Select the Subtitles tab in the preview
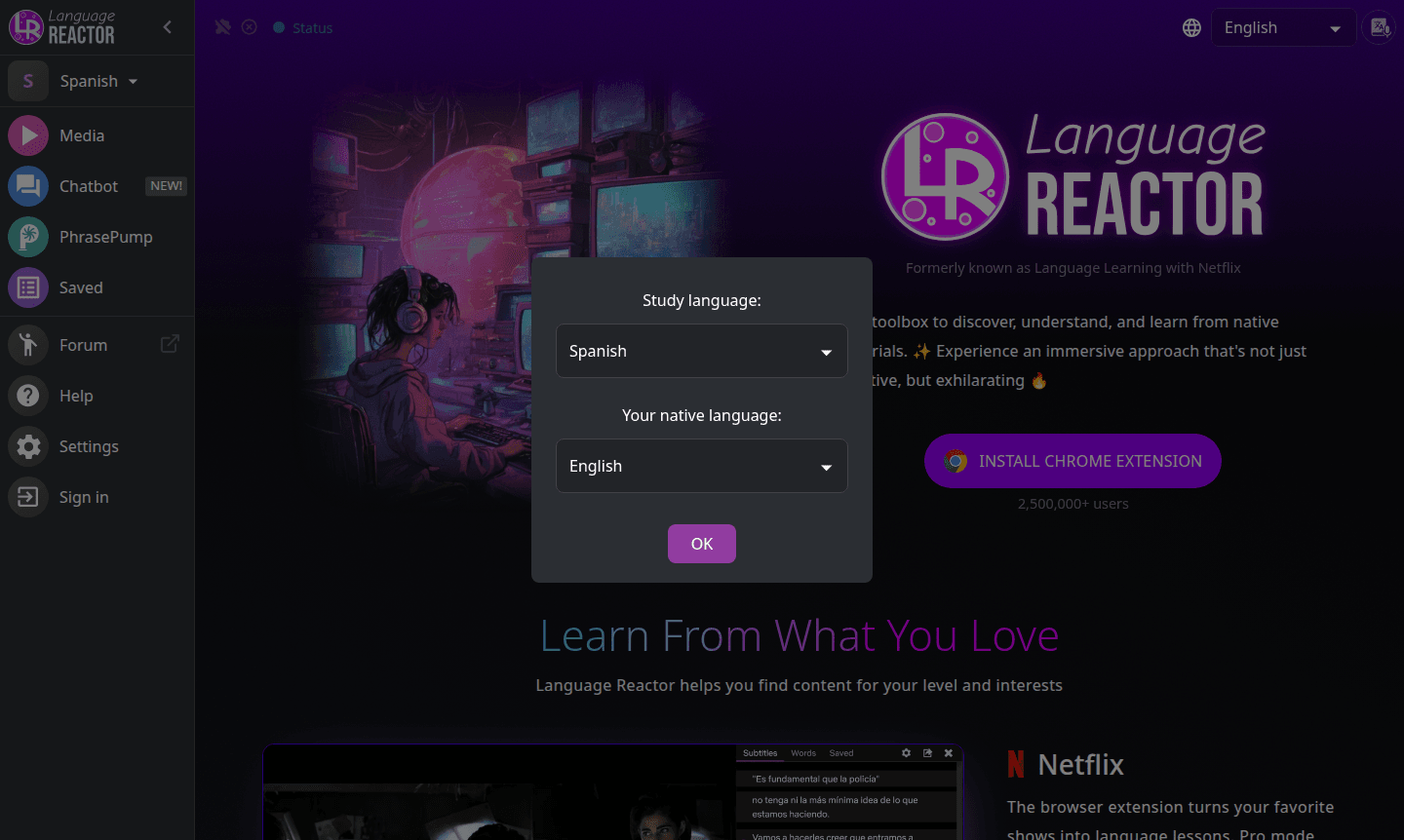The height and width of the screenshot is (840, 1404). pos(760,752)
